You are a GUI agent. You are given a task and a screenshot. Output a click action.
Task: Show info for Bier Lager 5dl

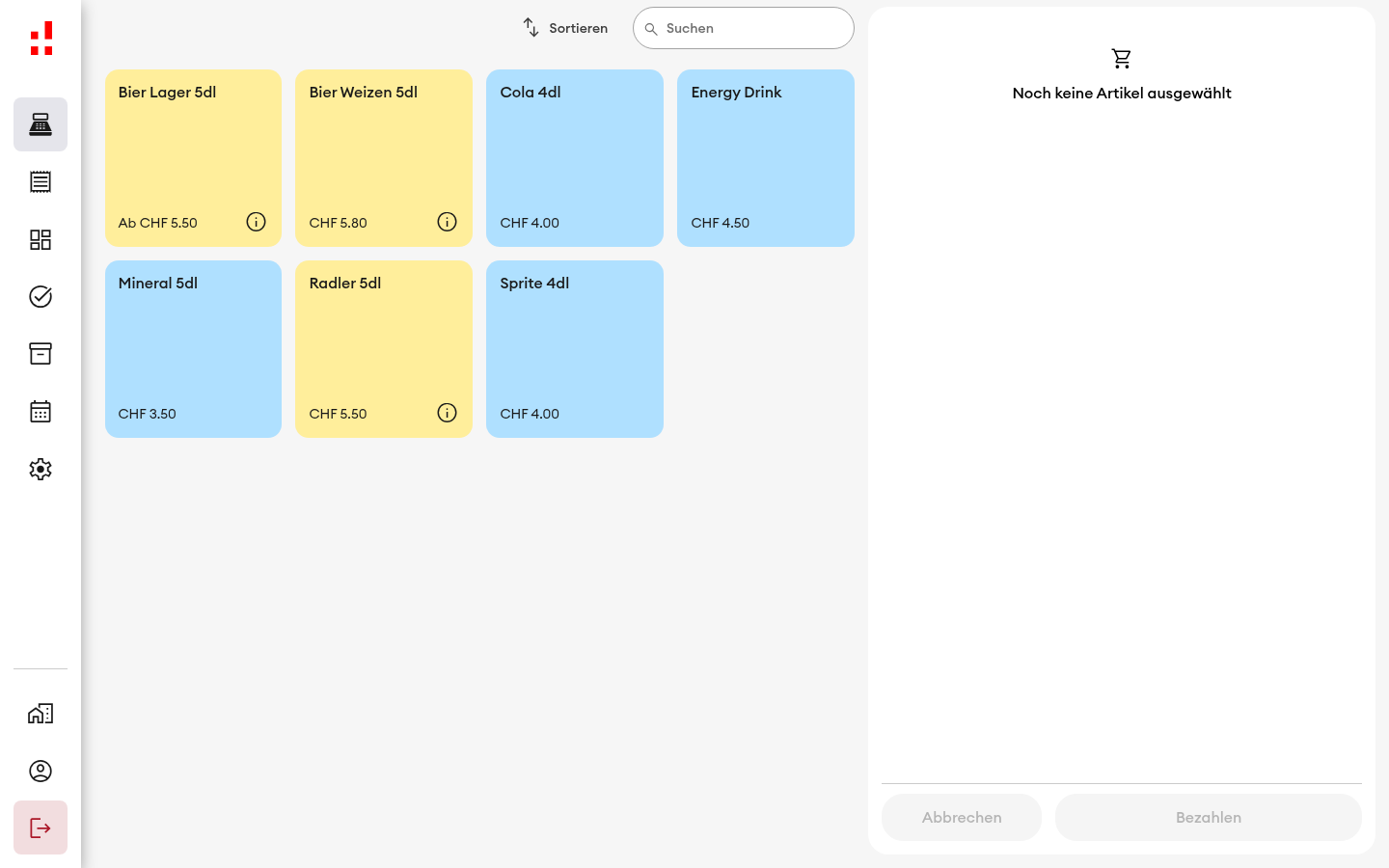click(x=256, y=222)
